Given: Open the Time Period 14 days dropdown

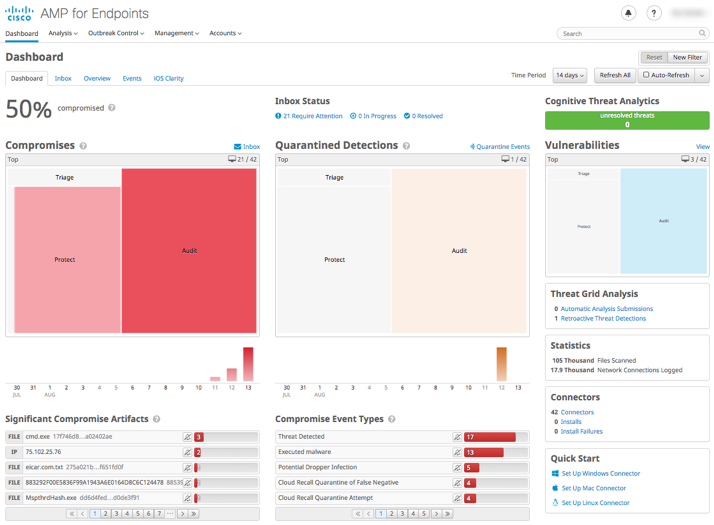Looking at the screenshot, I should point(570,75).
